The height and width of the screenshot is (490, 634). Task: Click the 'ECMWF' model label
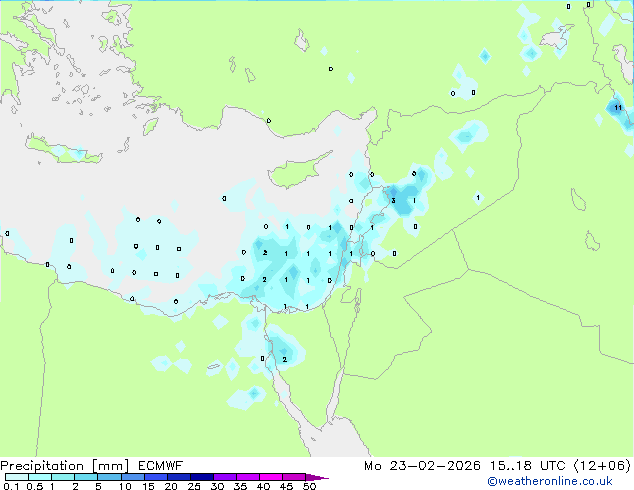tap(161, 466)
